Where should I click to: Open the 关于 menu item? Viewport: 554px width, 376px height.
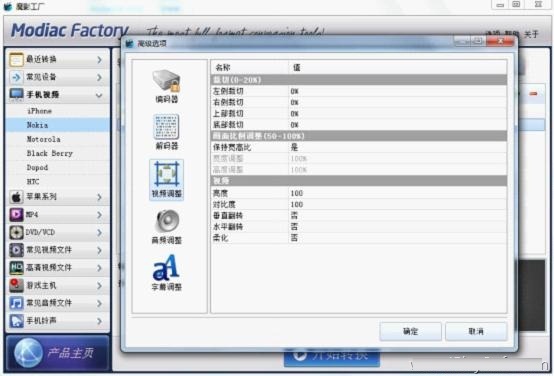(x=531, y=34)
